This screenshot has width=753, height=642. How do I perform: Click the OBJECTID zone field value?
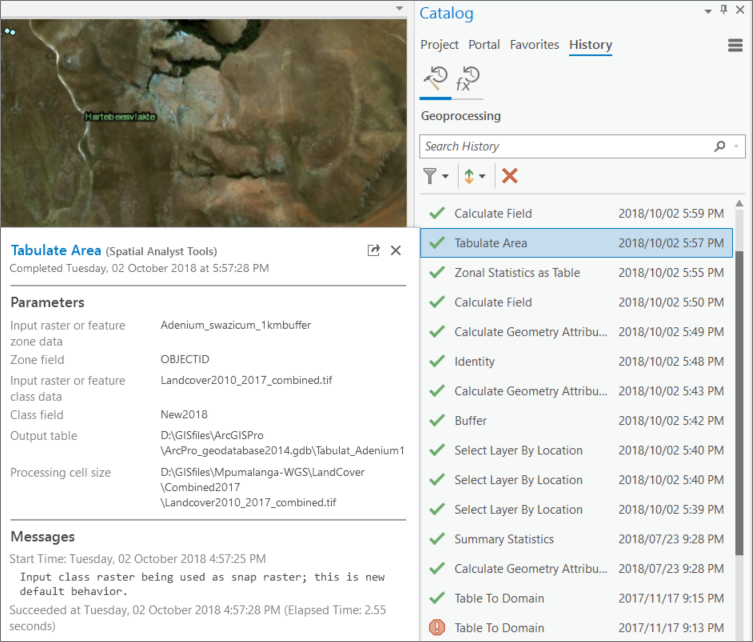tap(185, 359)
